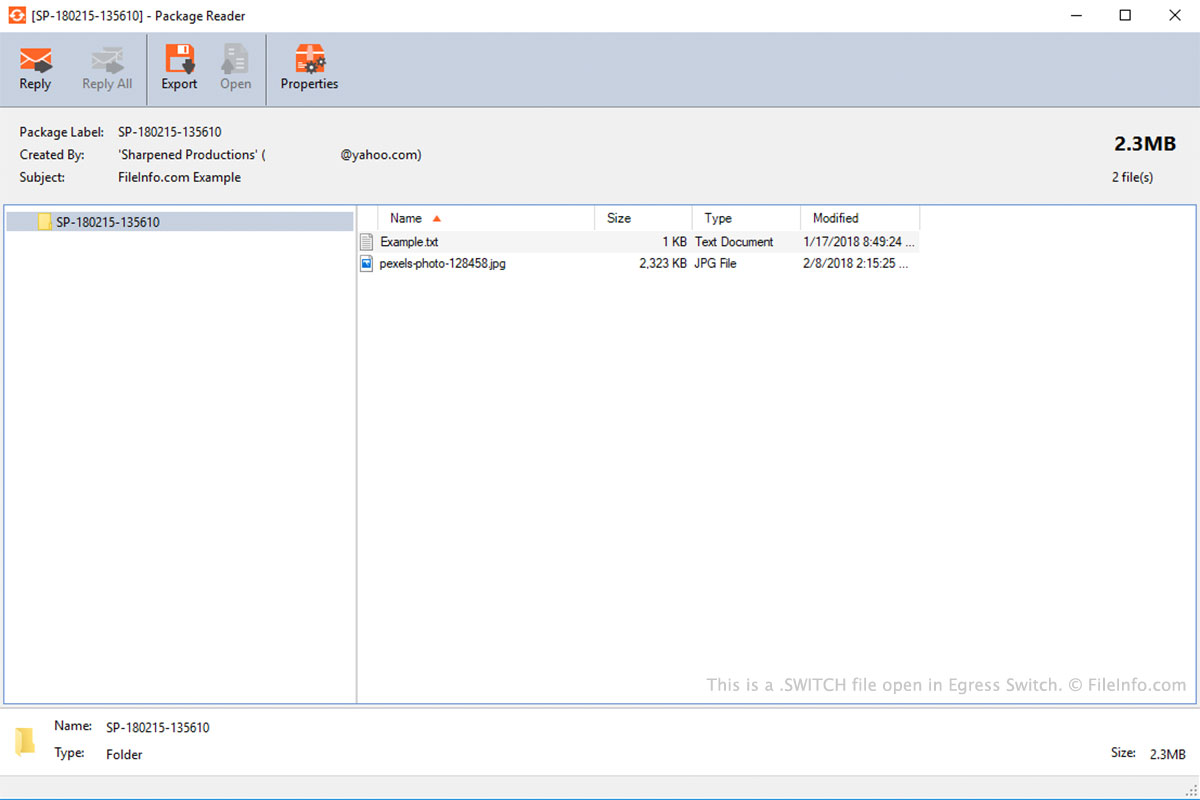Click the Example.txt text document icon
Screen dimensions: 1200x800
(367, 242)
